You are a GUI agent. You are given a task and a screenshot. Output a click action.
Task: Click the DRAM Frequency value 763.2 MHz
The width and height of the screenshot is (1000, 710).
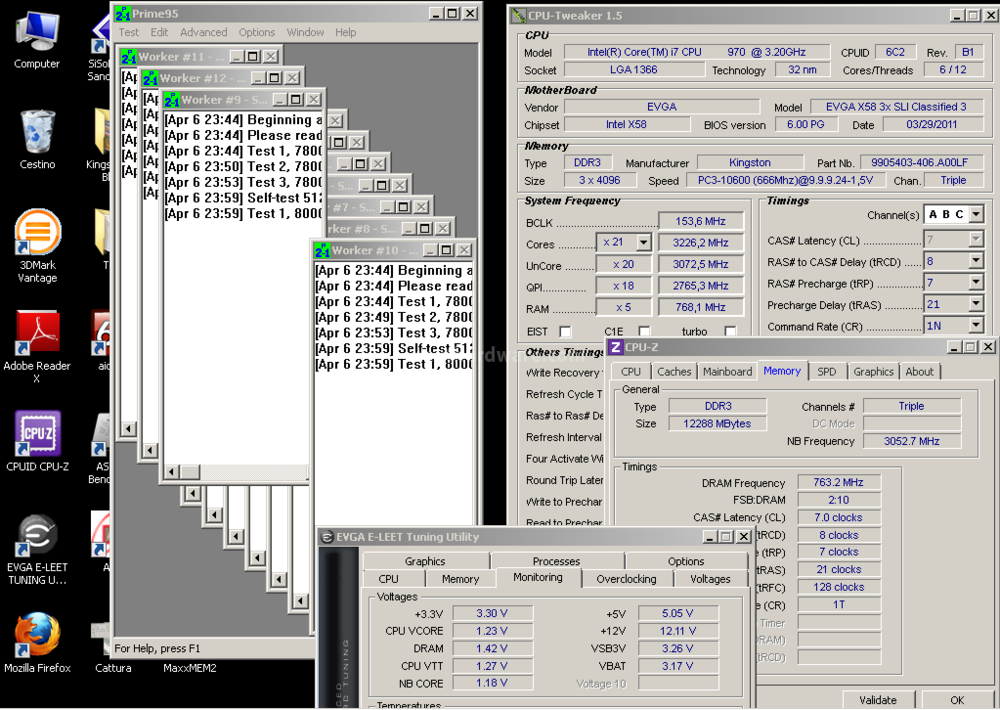838,482
